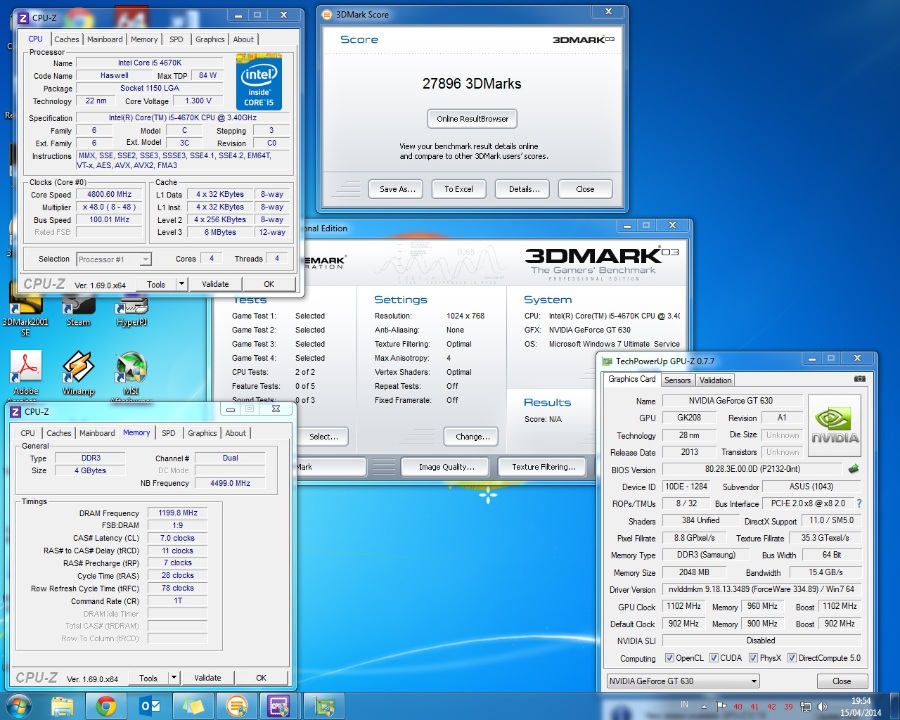Open Windows Explorer from the taskbar
Screen dimensions: 900x720
pyautogui.click(x=63, y=706)
